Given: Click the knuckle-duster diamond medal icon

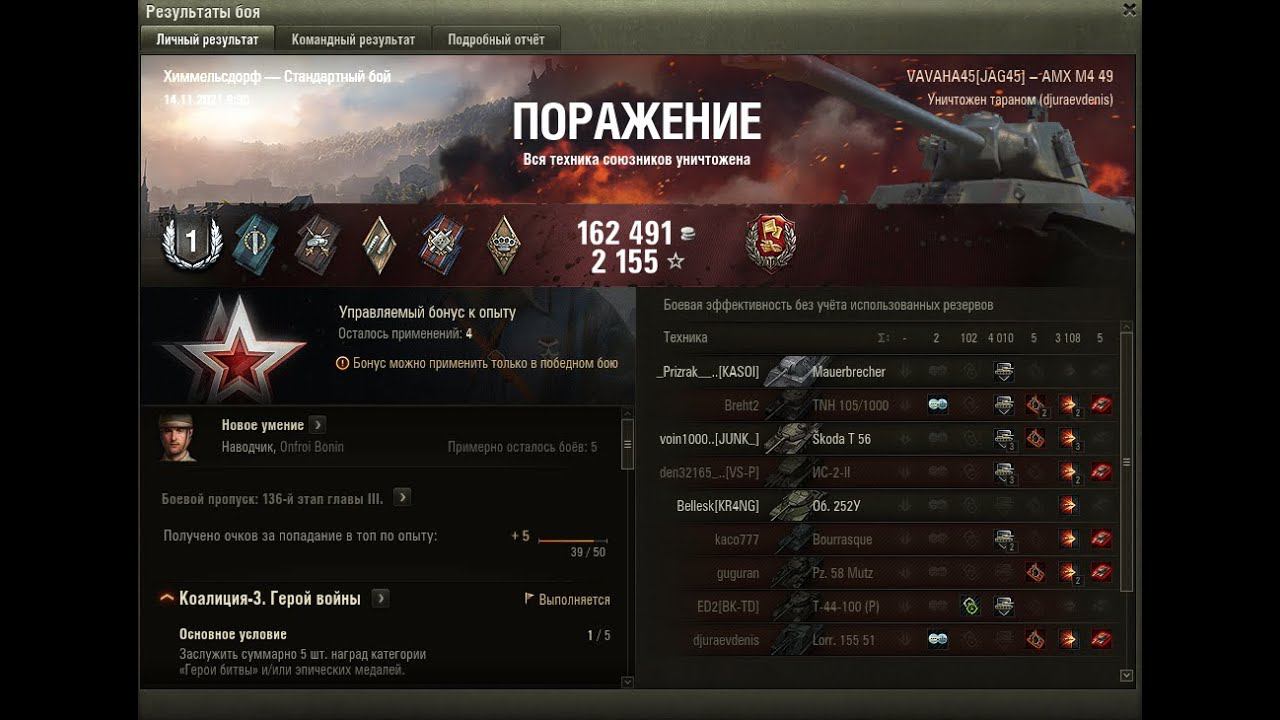Looking at the screenshot, I should [x=504, y=244].
